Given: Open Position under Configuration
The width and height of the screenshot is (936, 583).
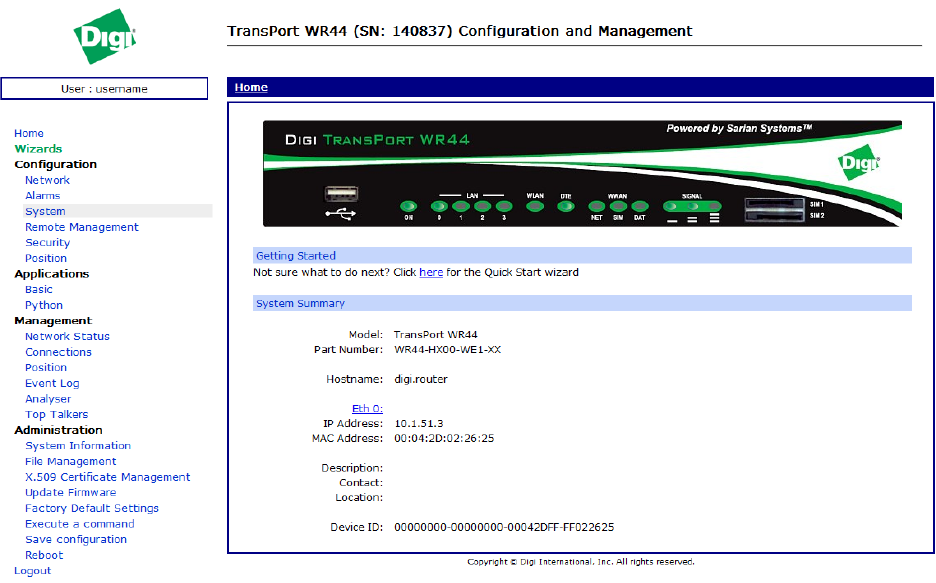Looking at the screenshot, I should tap(46, 258).
